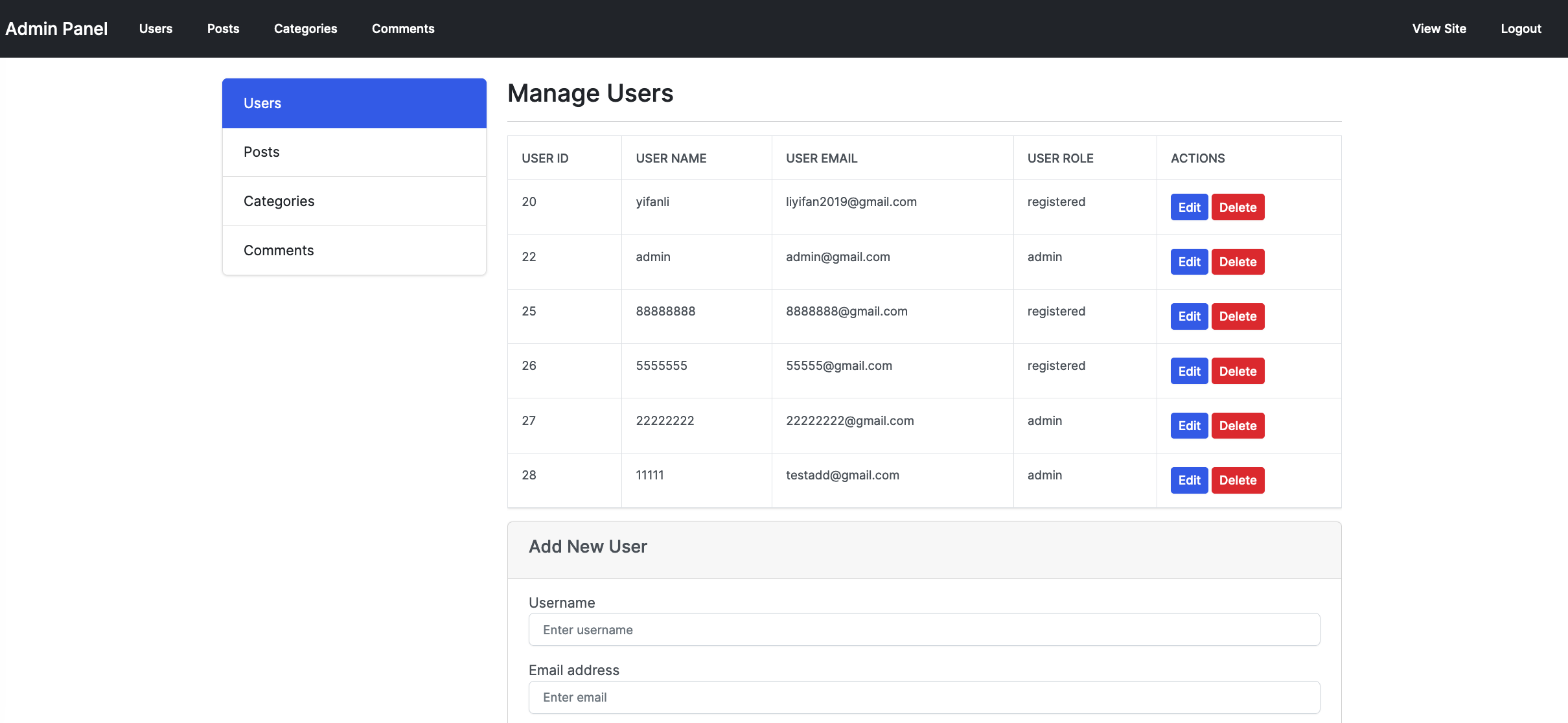This screenshot has height=723, width=1568.
Task: Click Categories in the top navbar
Action: pos(305,29)
